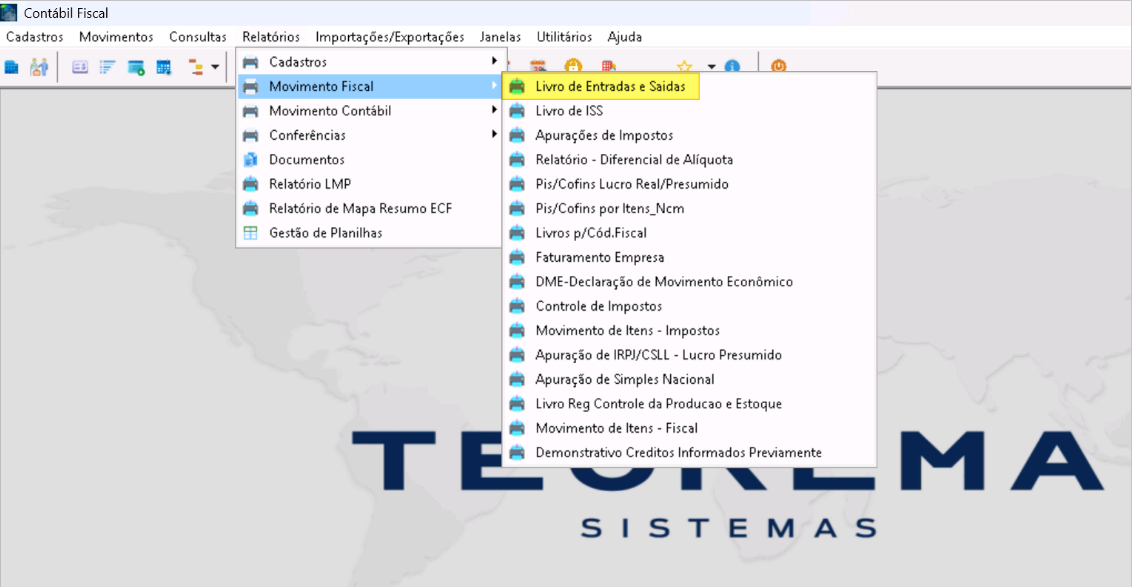Image resolution: width=1133 pixels, height=587 pixels.
Task: Click the blue info icon in the toolbar
Action: pos(732,67)
